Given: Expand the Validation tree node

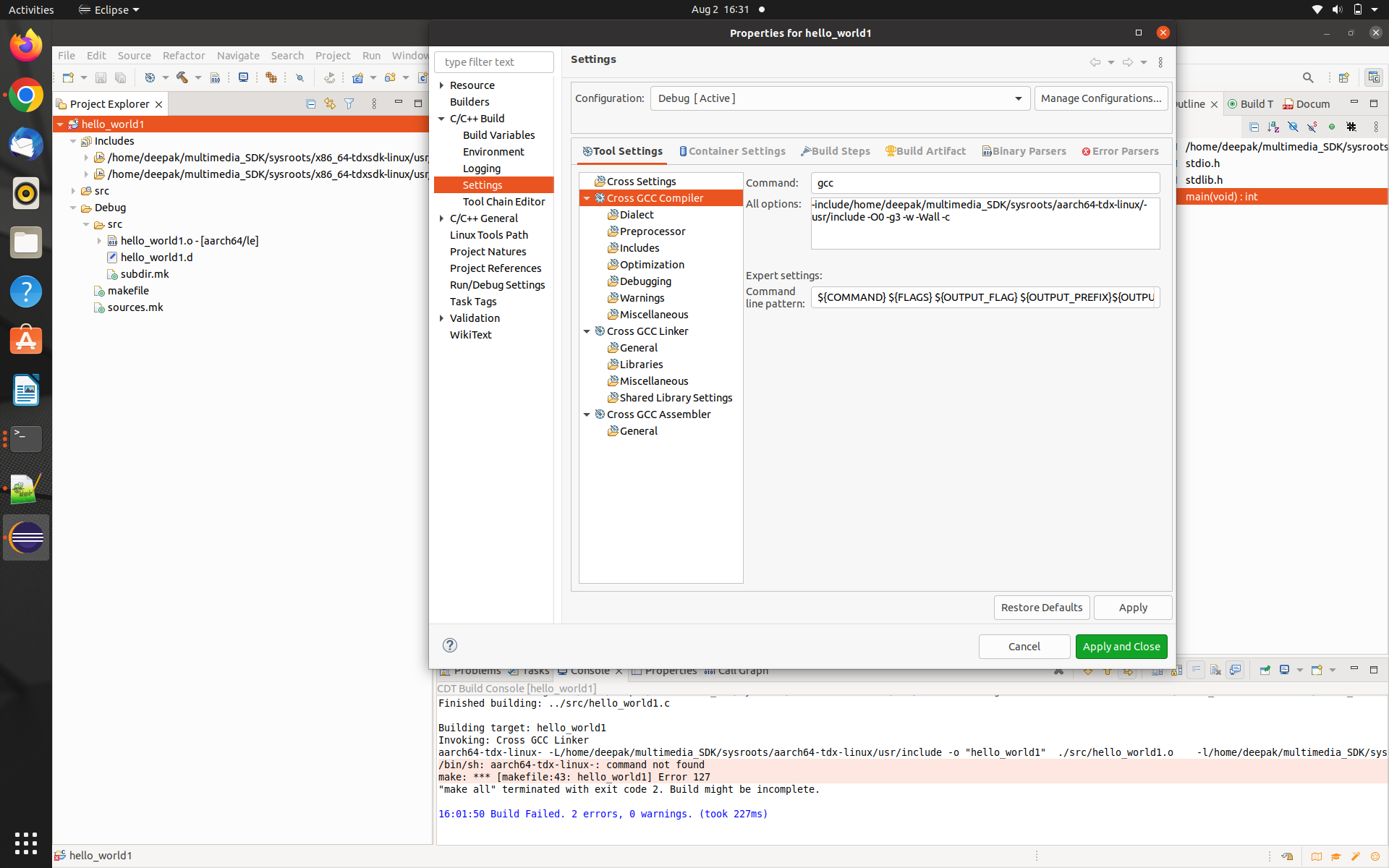Looking at the screenshot, I should pos(441,318).
